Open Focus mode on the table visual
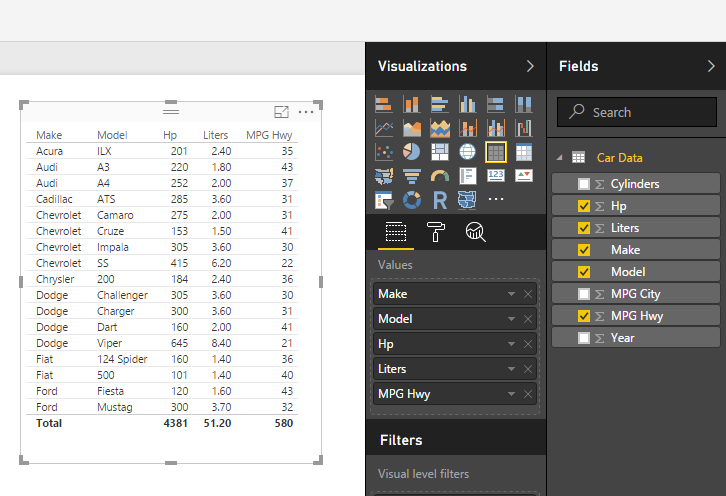726x496 pixels. pyautogui.click(x=282, y=112)
